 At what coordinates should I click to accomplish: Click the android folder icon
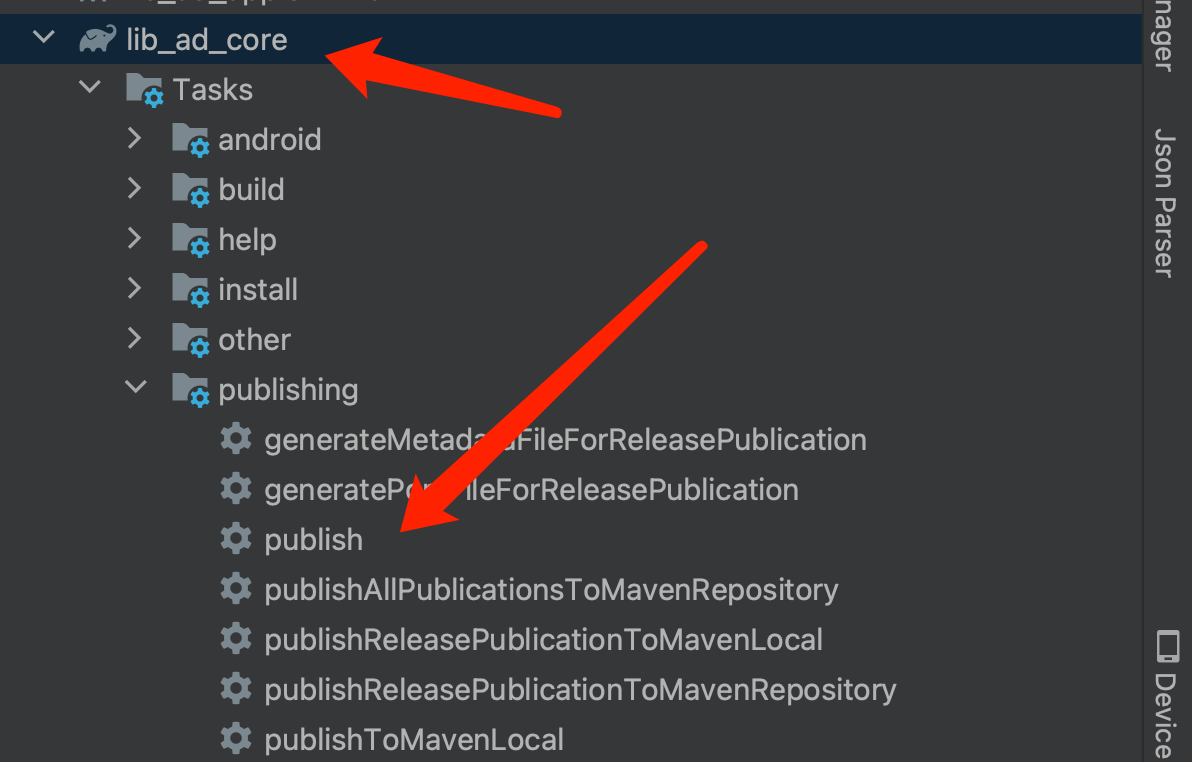coord(190,140)
